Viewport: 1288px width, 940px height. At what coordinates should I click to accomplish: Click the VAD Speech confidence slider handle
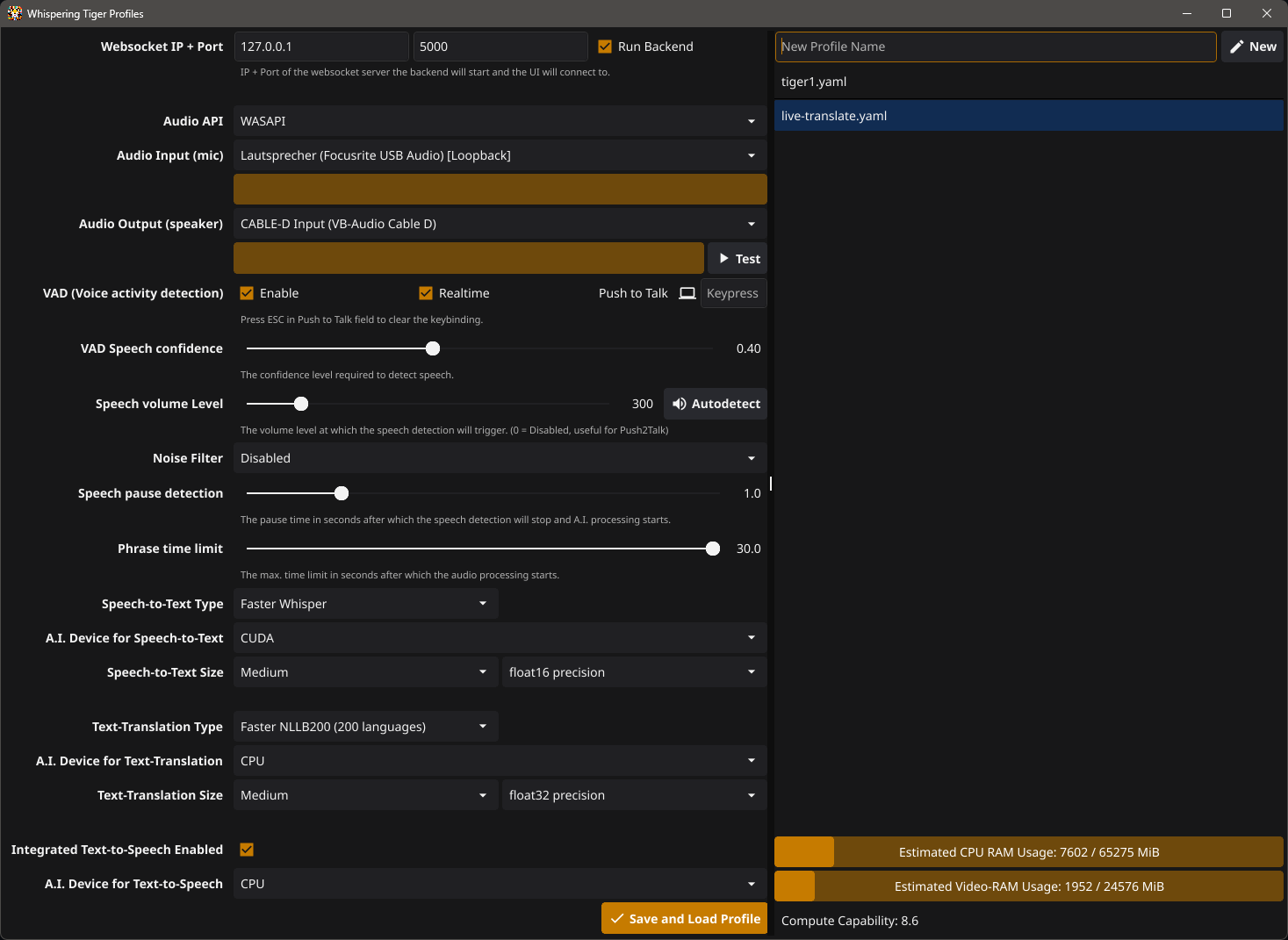pyautogui.click(x=433, y=348)
